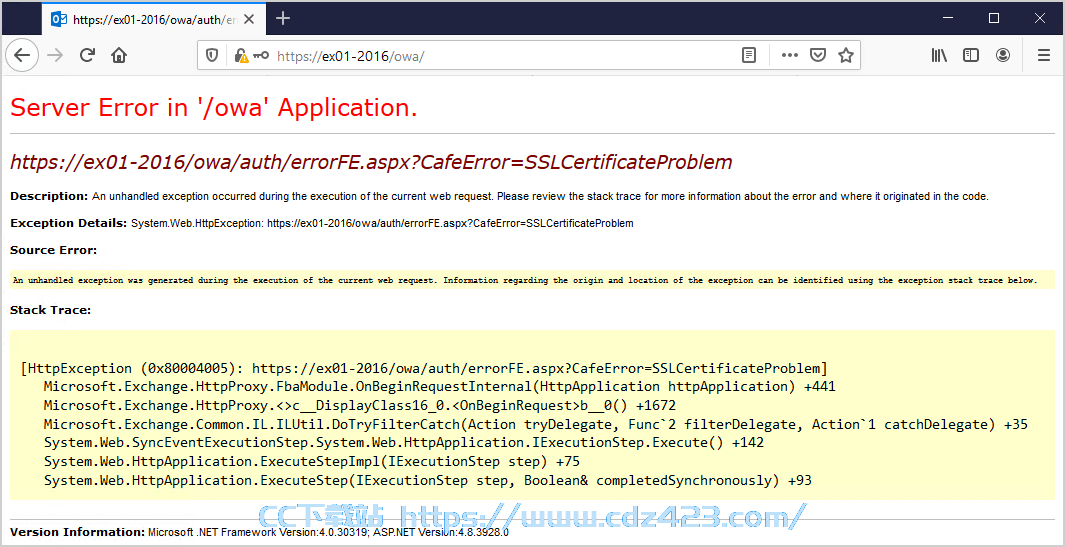Screen dimensions: 1065x547
Task: Click the FbaModule.OnBeginRequestInternal stack line
Action: pos(439,387)
